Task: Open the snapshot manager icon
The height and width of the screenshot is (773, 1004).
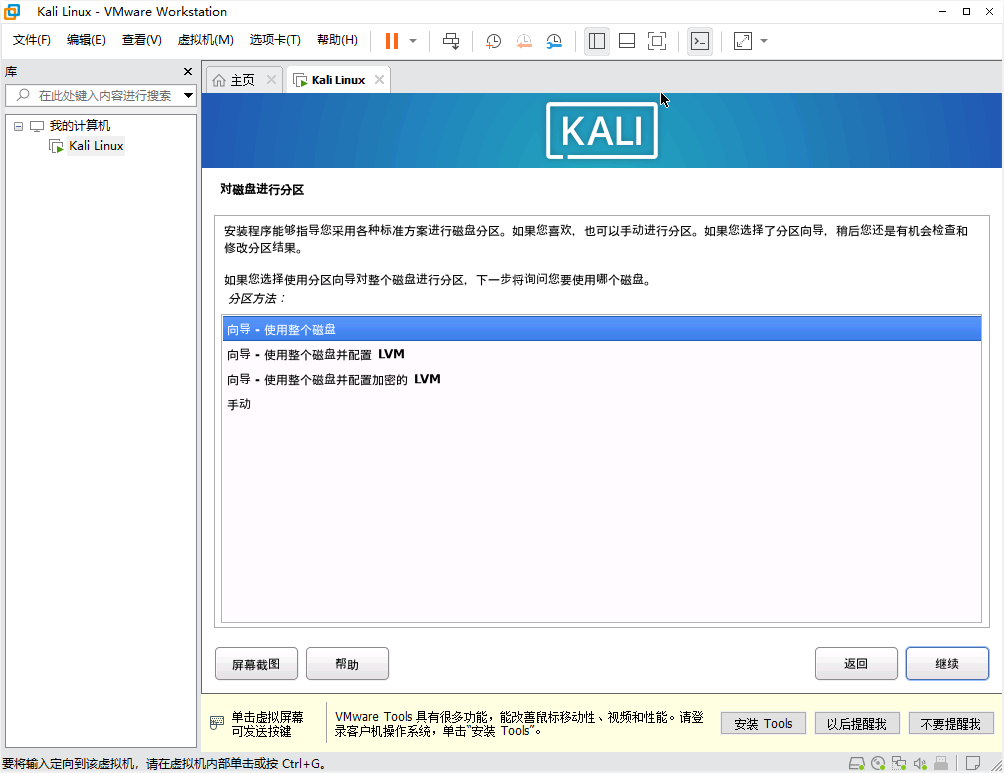Action: 554,41
